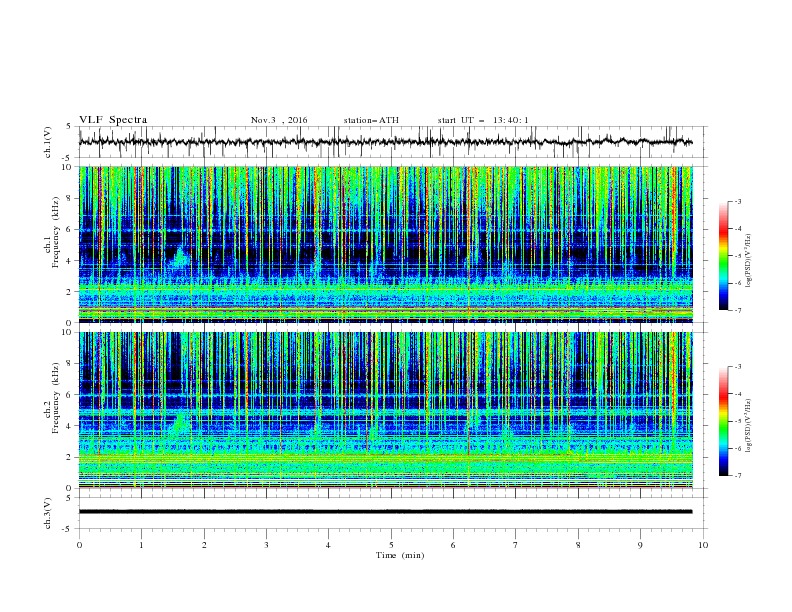Viewport: 792px width, 612px height.
Task: Click the bright blob near 1.6 min in ch.2 spectrogram
Action: coord(179,423)
